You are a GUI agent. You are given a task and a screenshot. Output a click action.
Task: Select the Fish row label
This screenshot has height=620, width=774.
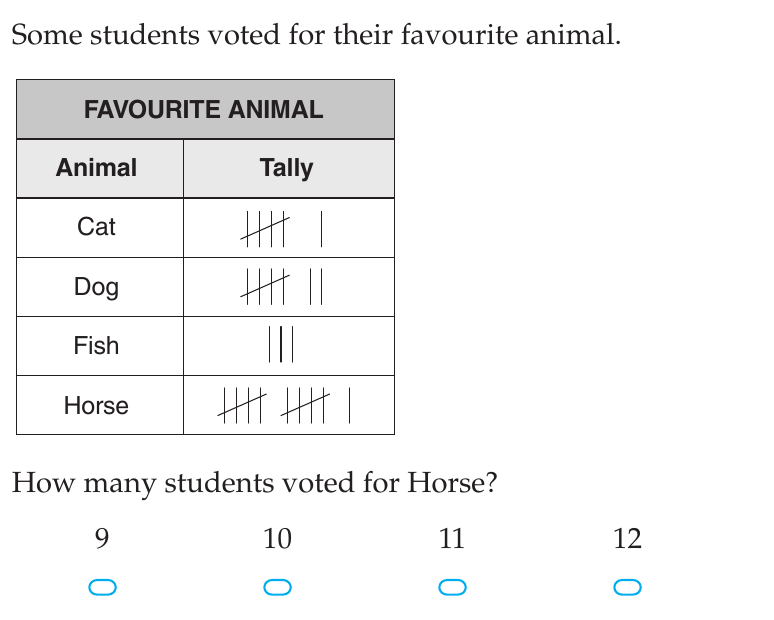pyautogui.click(x=96, y=345)
